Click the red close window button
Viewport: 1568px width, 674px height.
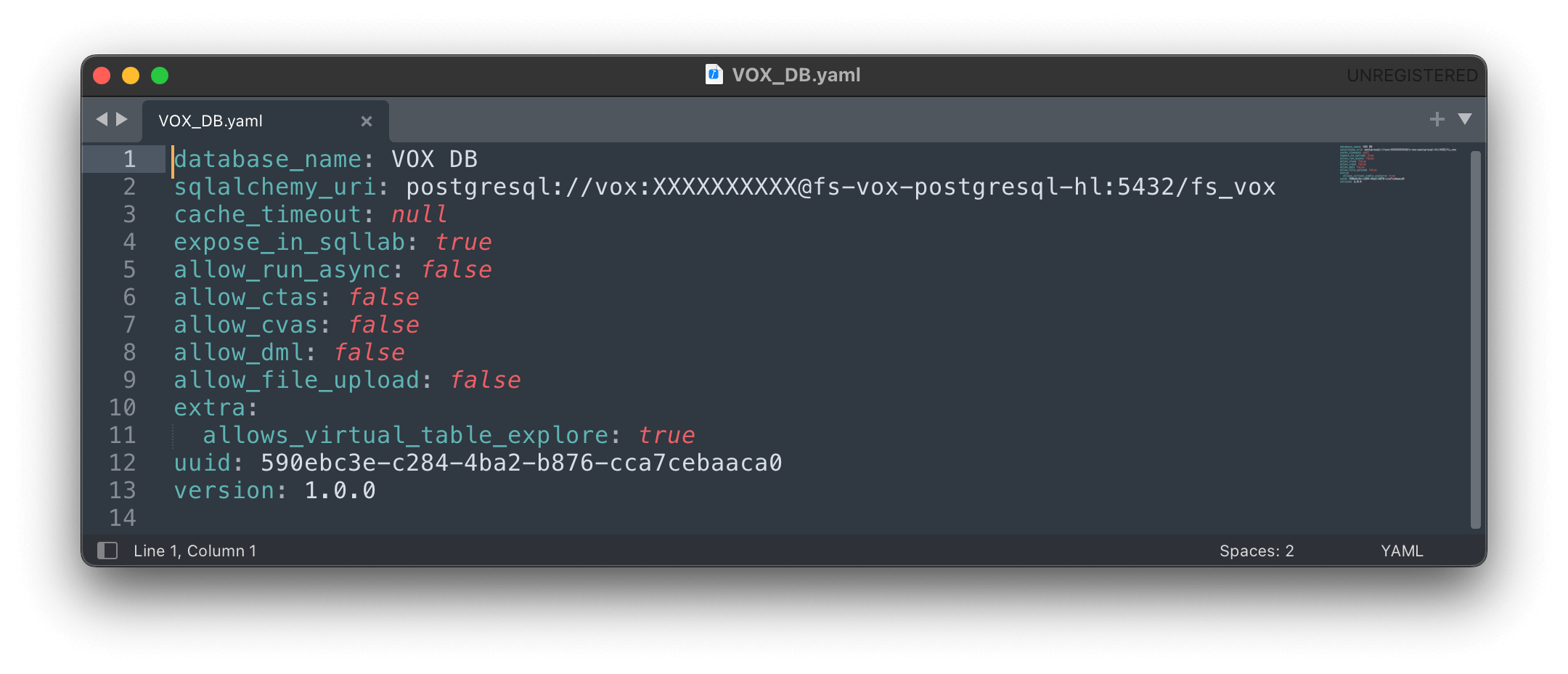click(102, 76)
